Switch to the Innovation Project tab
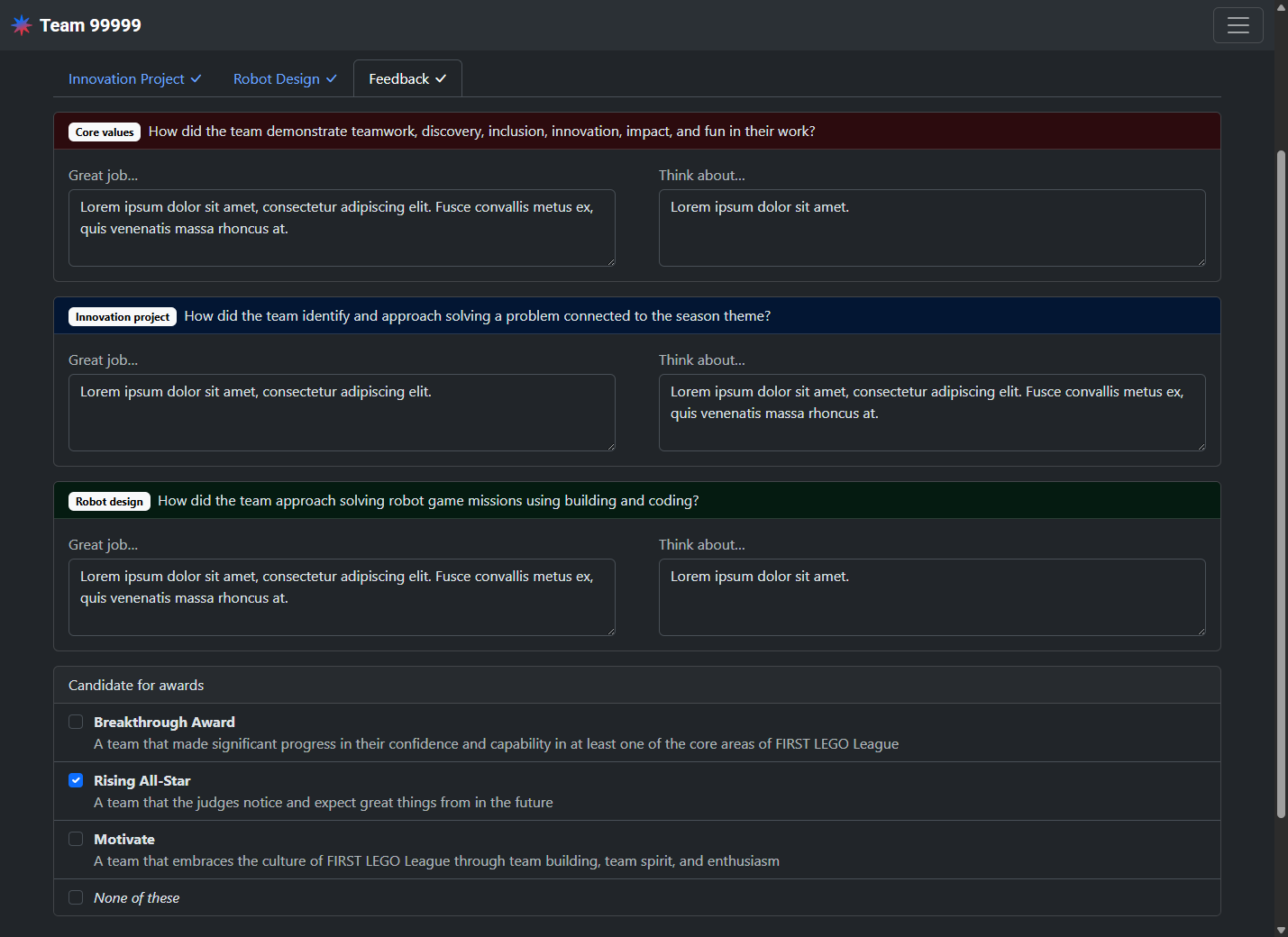 click(x=134, y=79)
